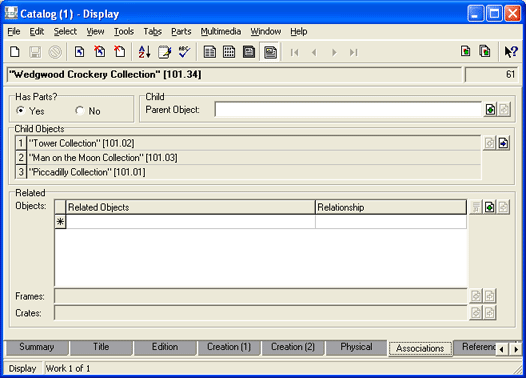Switch to the Edition tab

coord(165,347)
